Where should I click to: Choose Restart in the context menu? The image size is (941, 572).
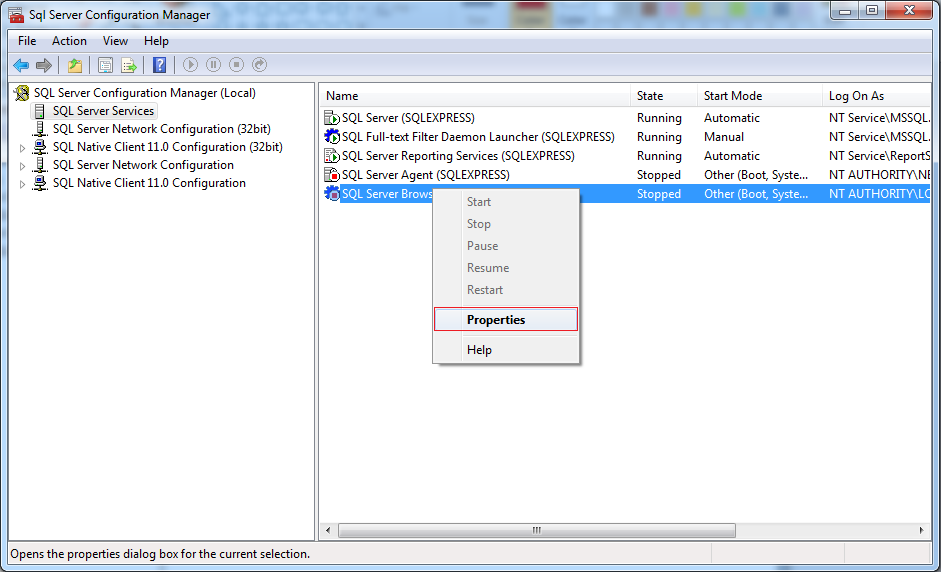click(506, 290)
